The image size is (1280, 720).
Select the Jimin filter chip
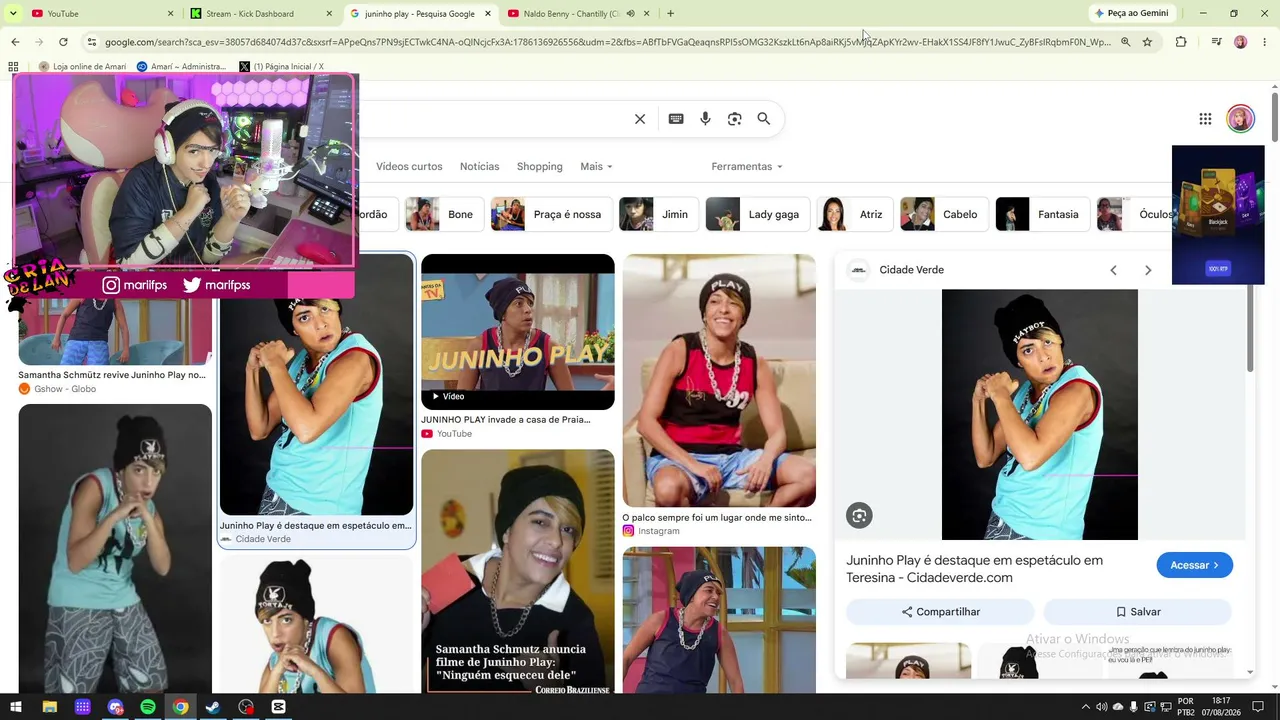click(x=658, y=214)
